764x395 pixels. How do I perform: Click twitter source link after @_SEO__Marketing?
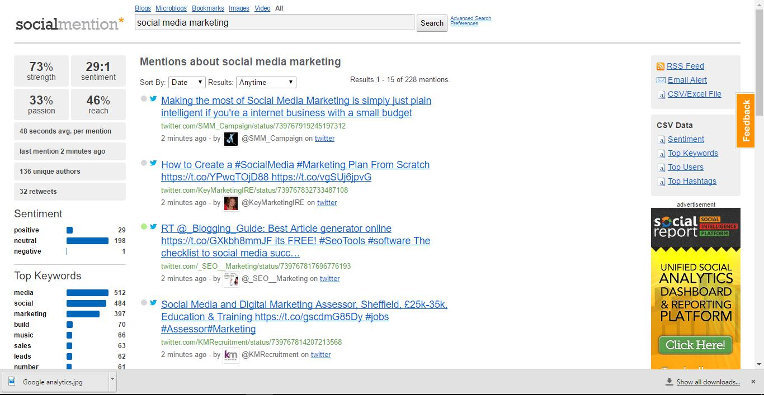click(329, 279)
